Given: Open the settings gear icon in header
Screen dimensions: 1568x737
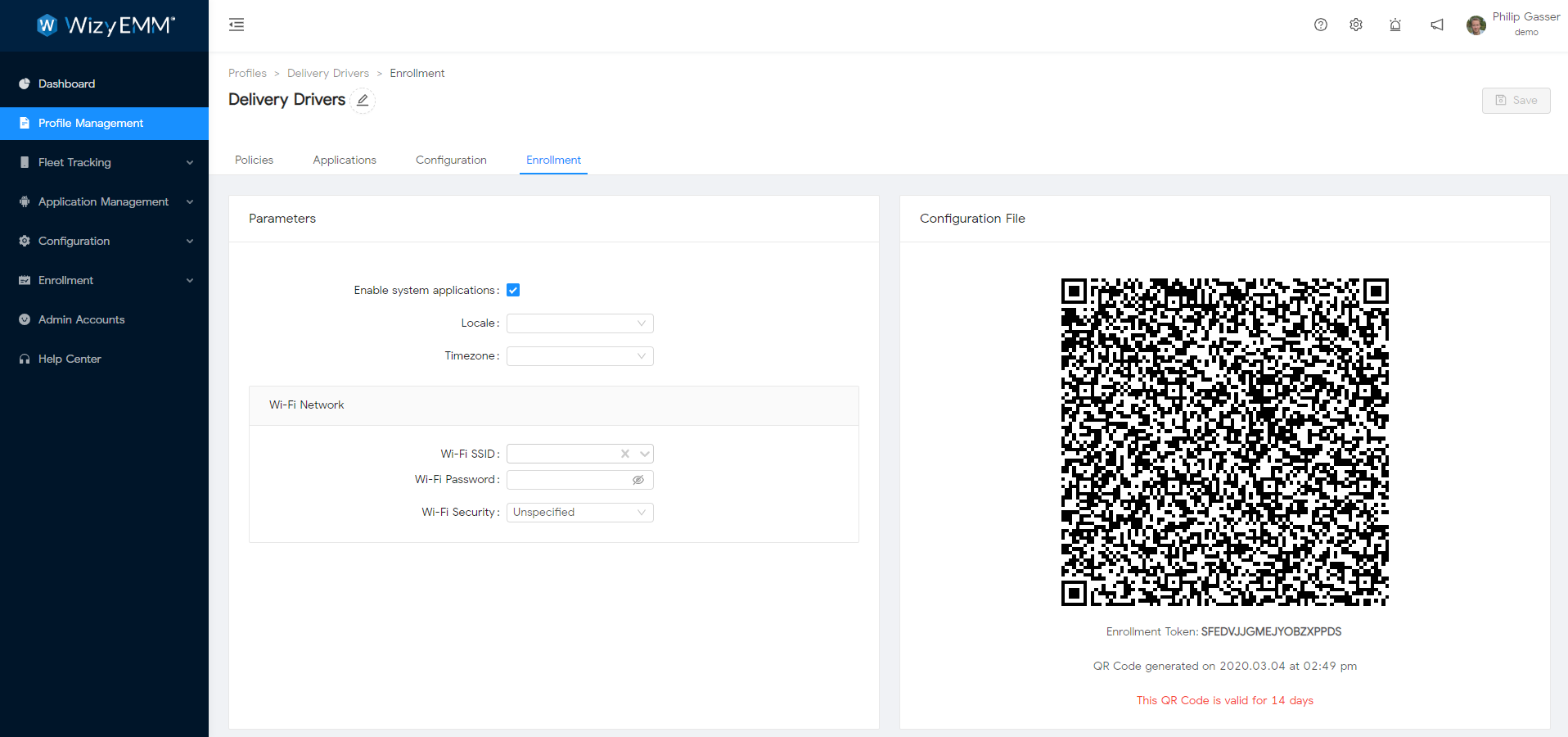Looking at the screenshot, I should tap(1356, 25).
